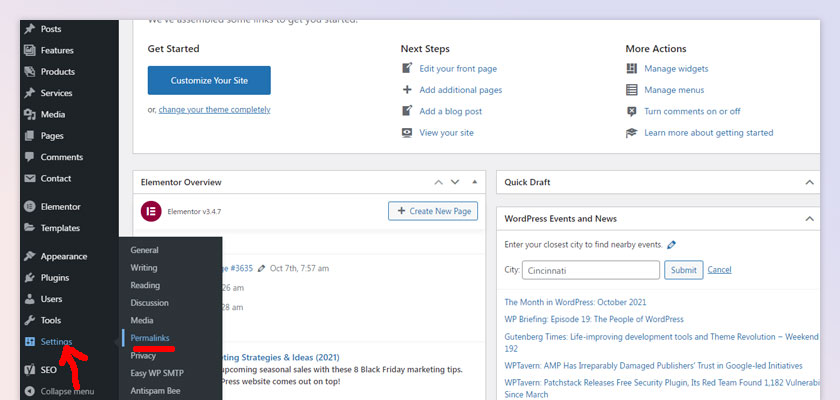Open Privacy settings submenu item

[x=143, y=356]
